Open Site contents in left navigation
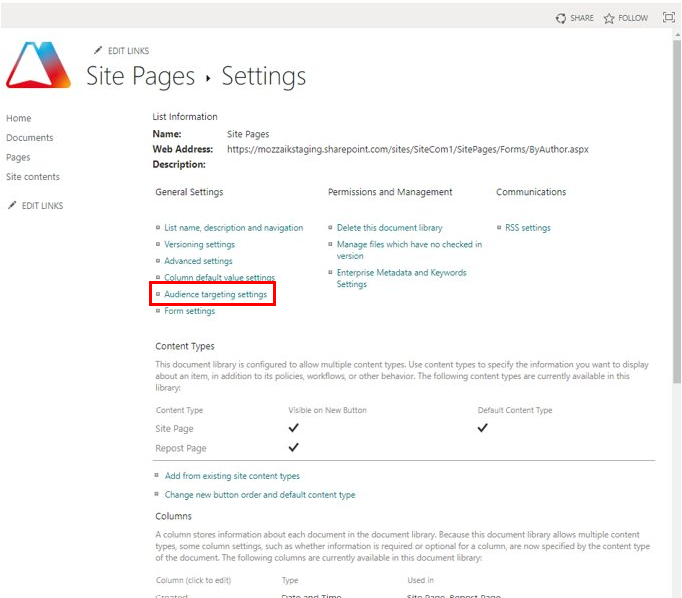Screen dimensions: 682x598 click(x=33, y=177)
